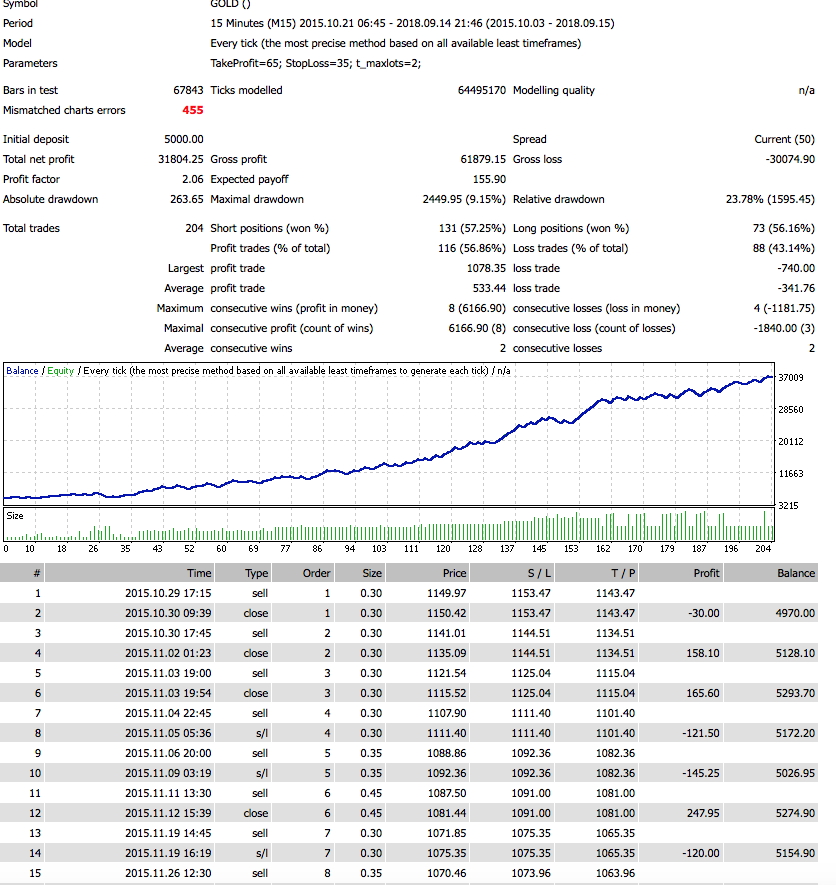Click the S / L column header
The image size is (836, 885).
click(x=511, y=573)
